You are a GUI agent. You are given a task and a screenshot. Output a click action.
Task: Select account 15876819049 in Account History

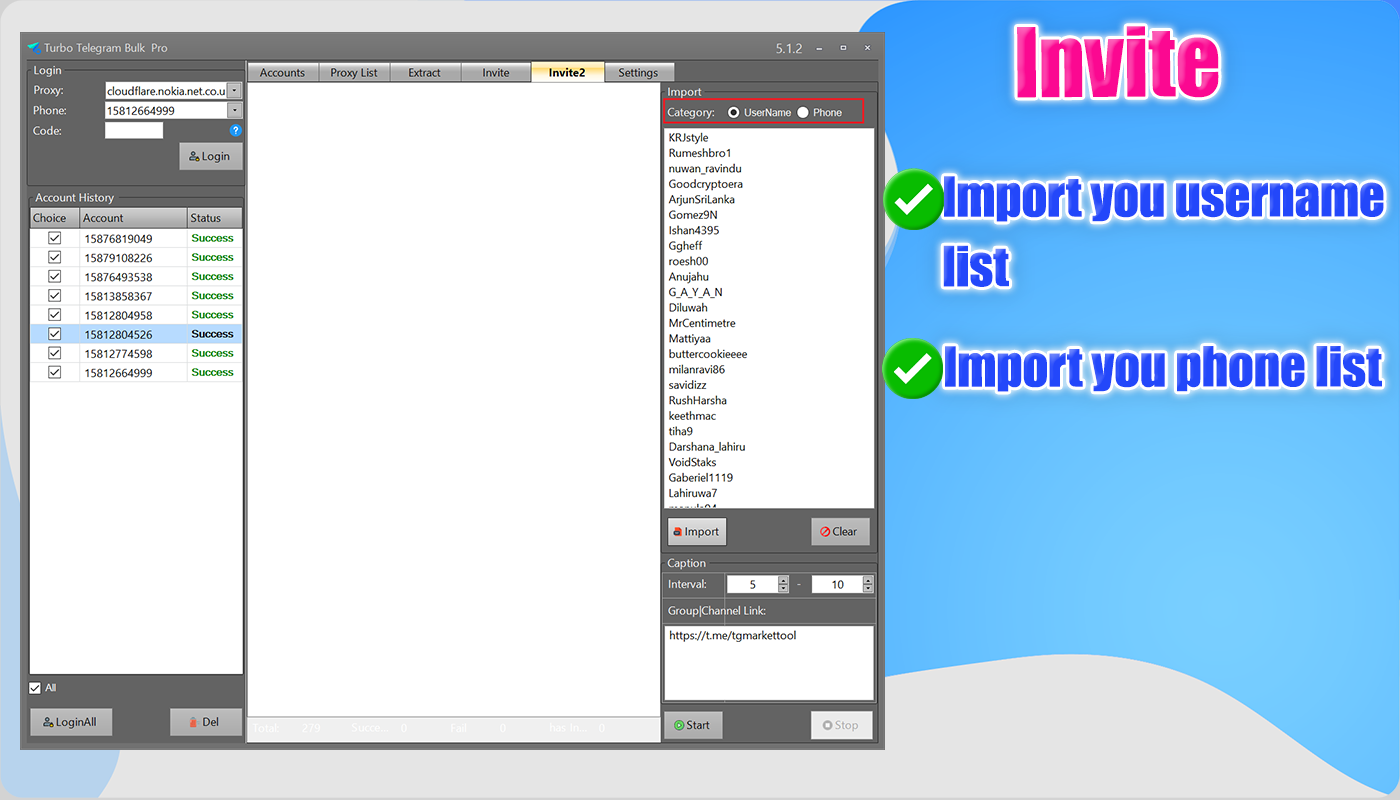click(x=118, y=238)
